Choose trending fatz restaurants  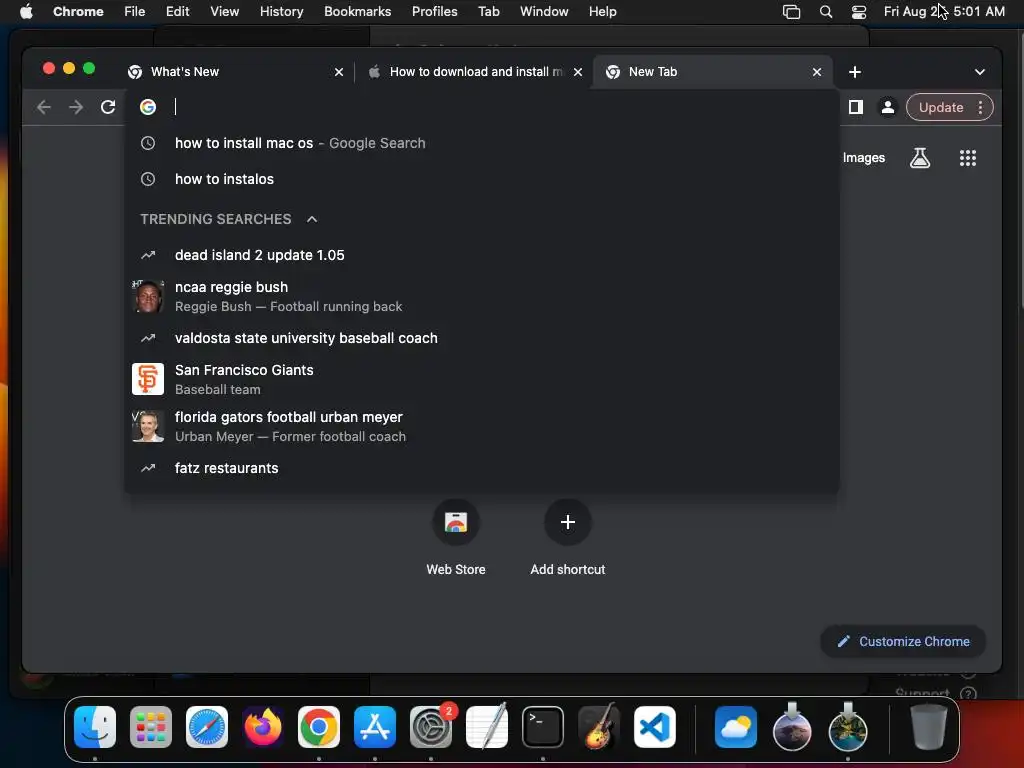coord(481,468)
